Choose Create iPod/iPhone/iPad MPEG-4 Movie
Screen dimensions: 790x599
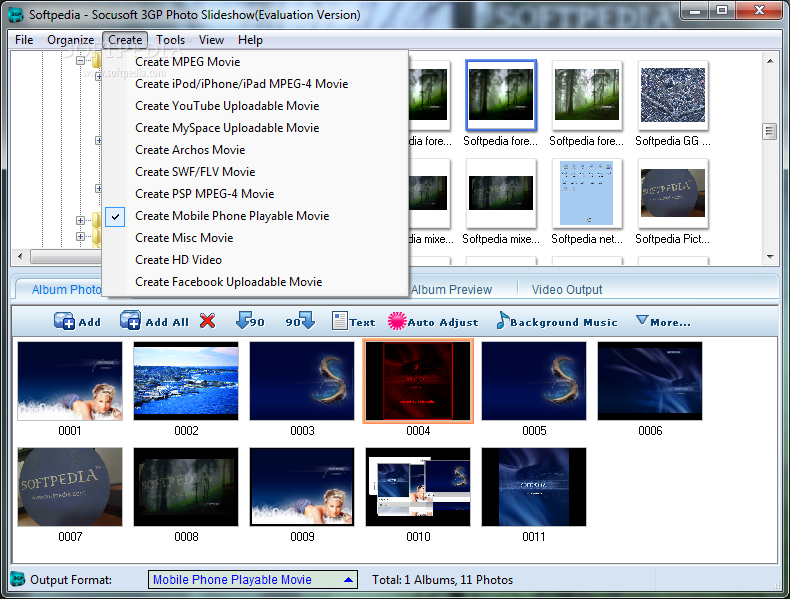tap(255, 84)
